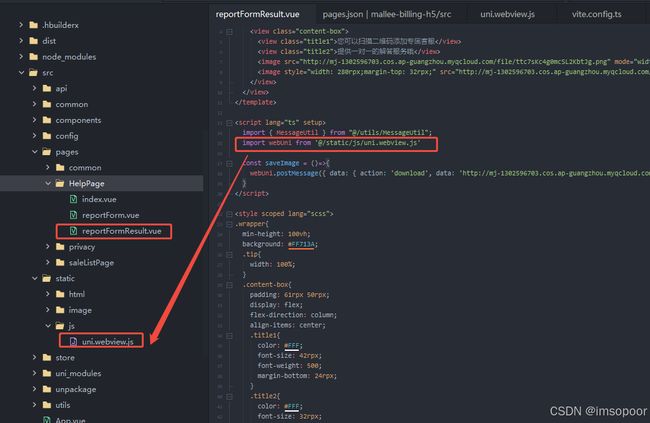Click the webUni.postMessage code line

click(x=449, y=173)
